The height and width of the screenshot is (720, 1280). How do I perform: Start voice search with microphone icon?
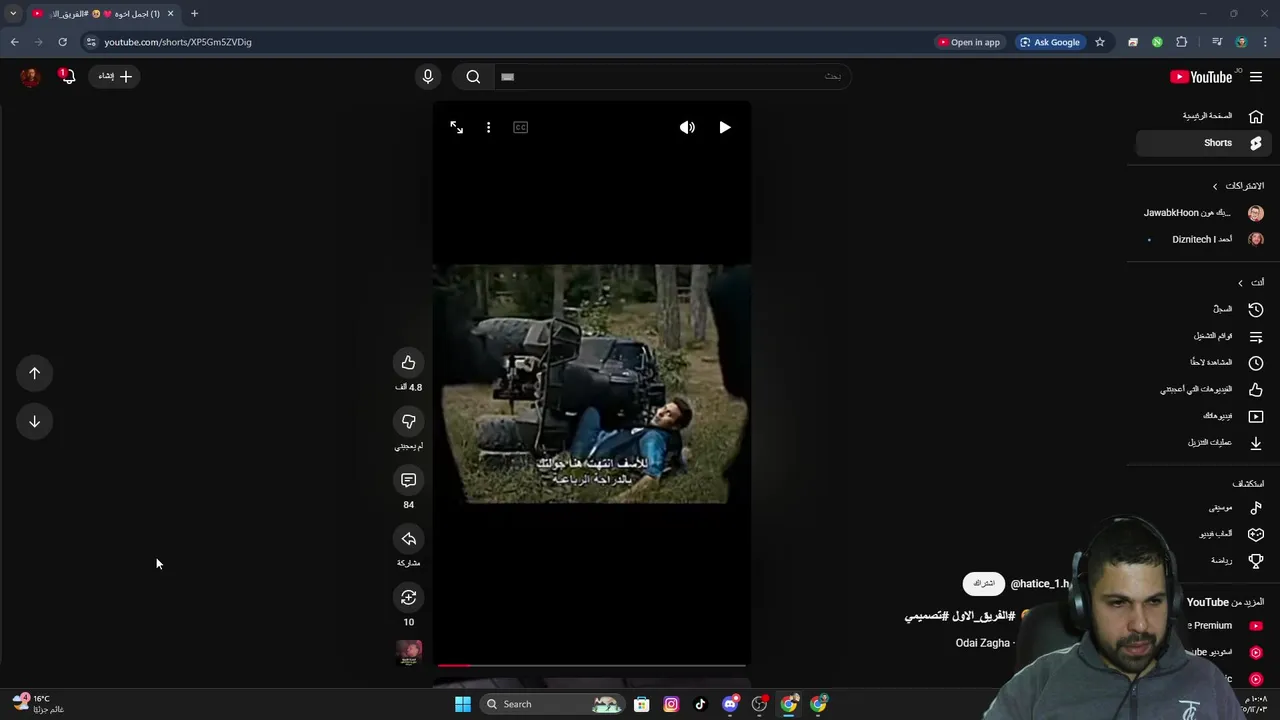pyautogui.click(x=428, y=76)
